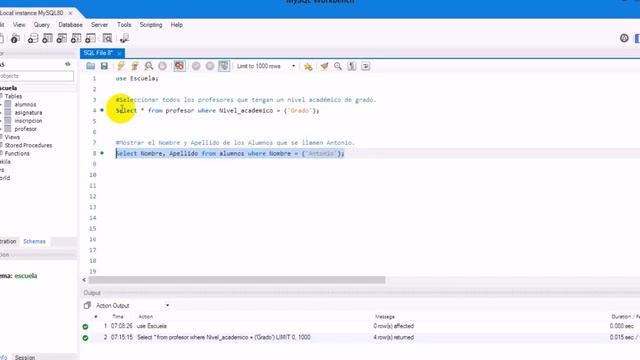Click the Message column header in output
This screenshot has width=640, height=360.
coord(384,317)
